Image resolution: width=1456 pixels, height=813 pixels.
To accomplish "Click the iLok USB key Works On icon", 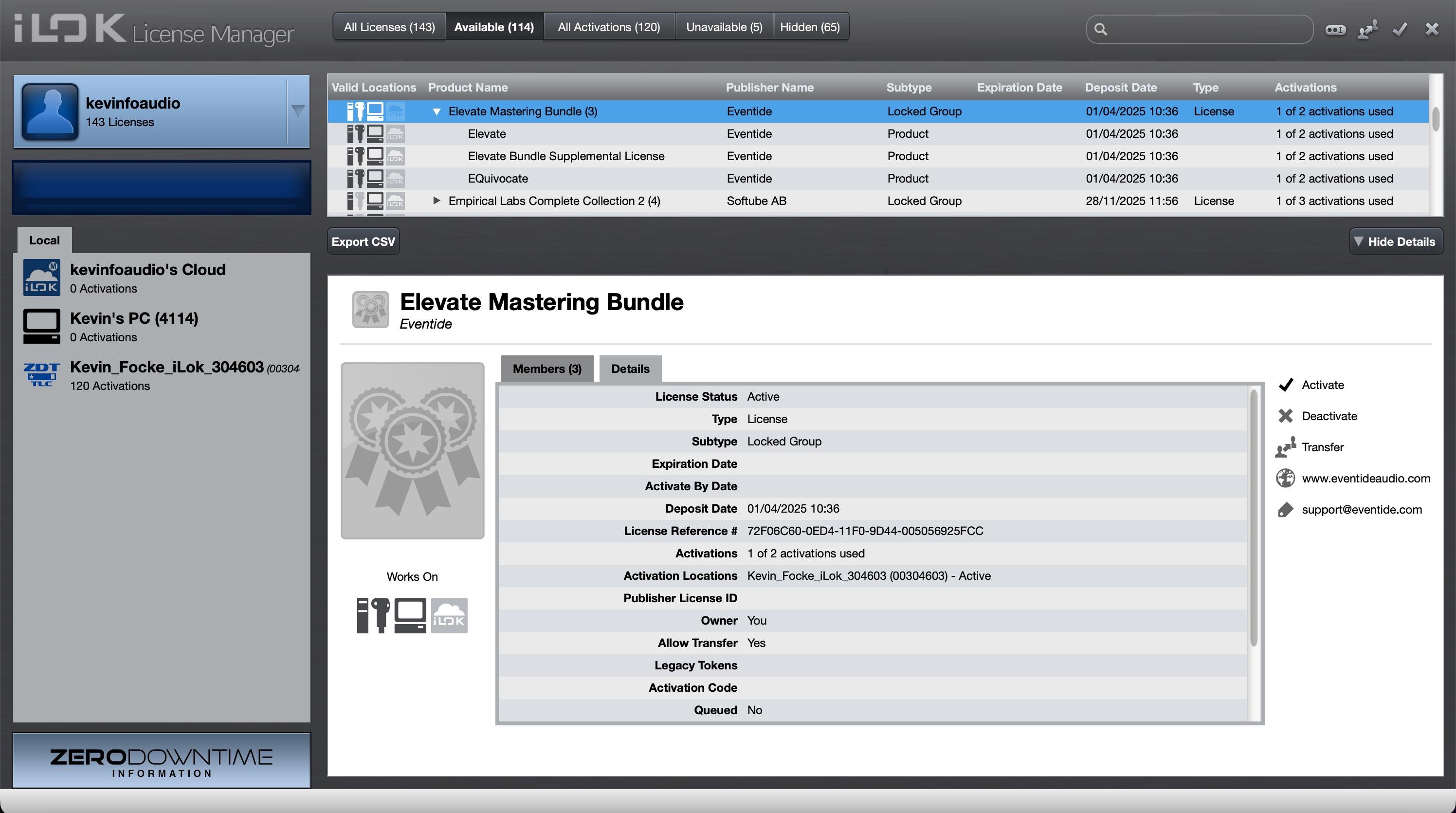I will 373,615.
